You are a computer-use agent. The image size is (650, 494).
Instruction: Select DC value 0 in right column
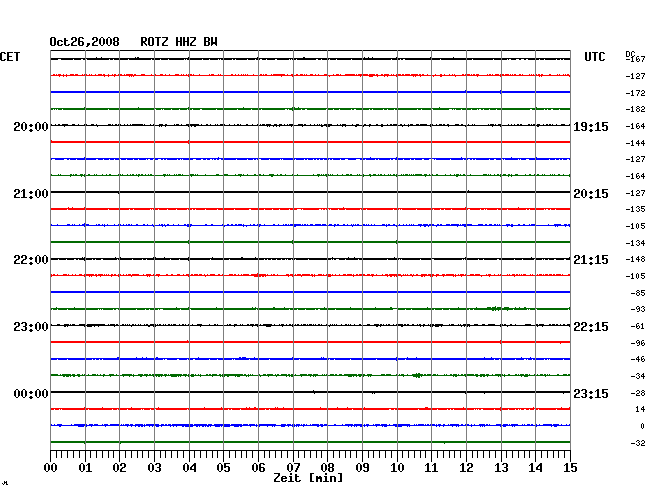[643, 426]
